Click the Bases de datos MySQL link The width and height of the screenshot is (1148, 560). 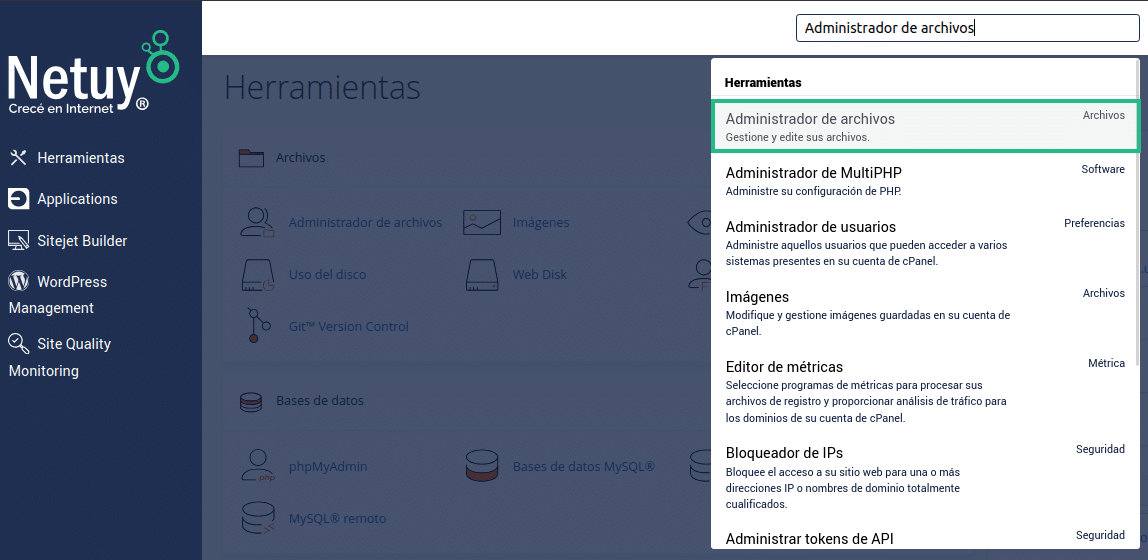583,466
